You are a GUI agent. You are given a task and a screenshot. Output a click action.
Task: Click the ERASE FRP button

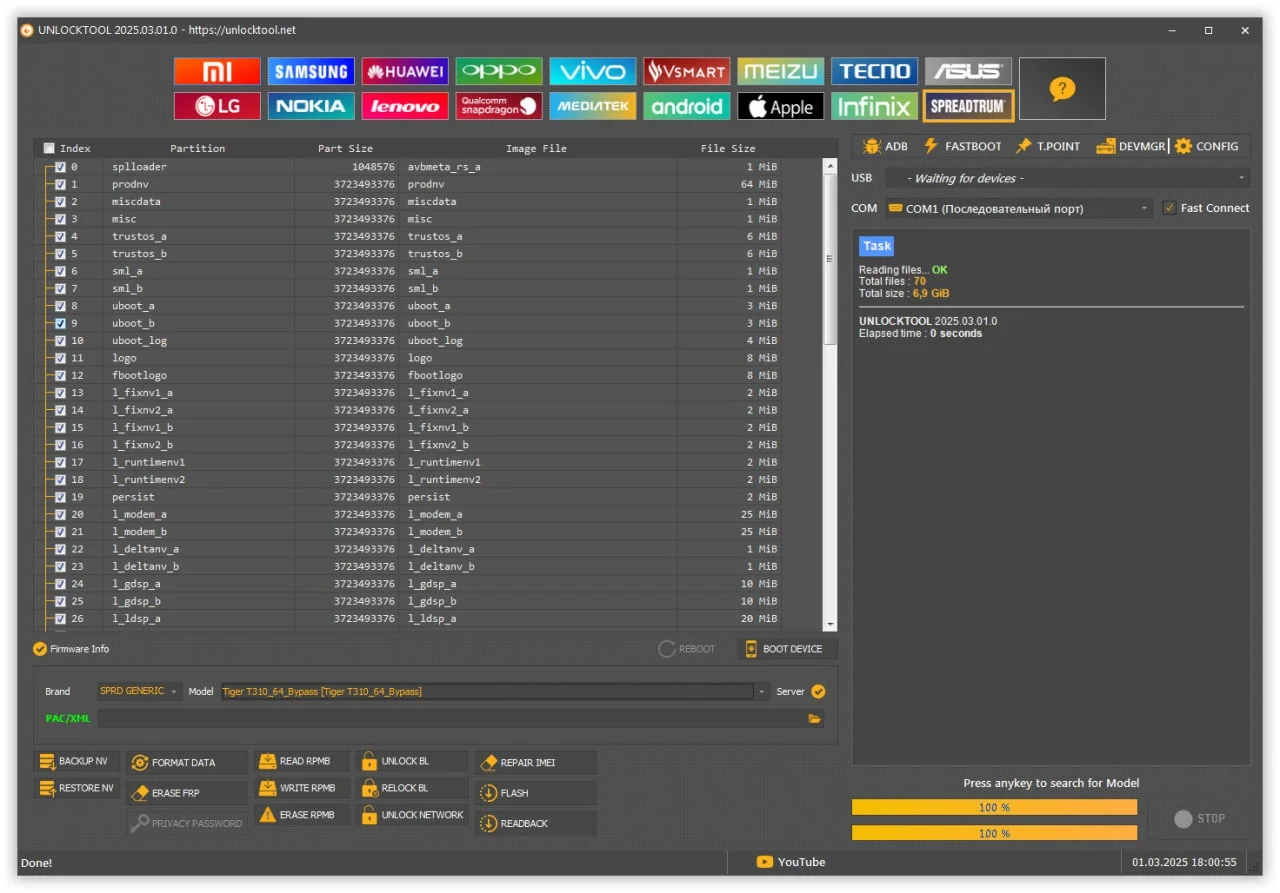186,793
